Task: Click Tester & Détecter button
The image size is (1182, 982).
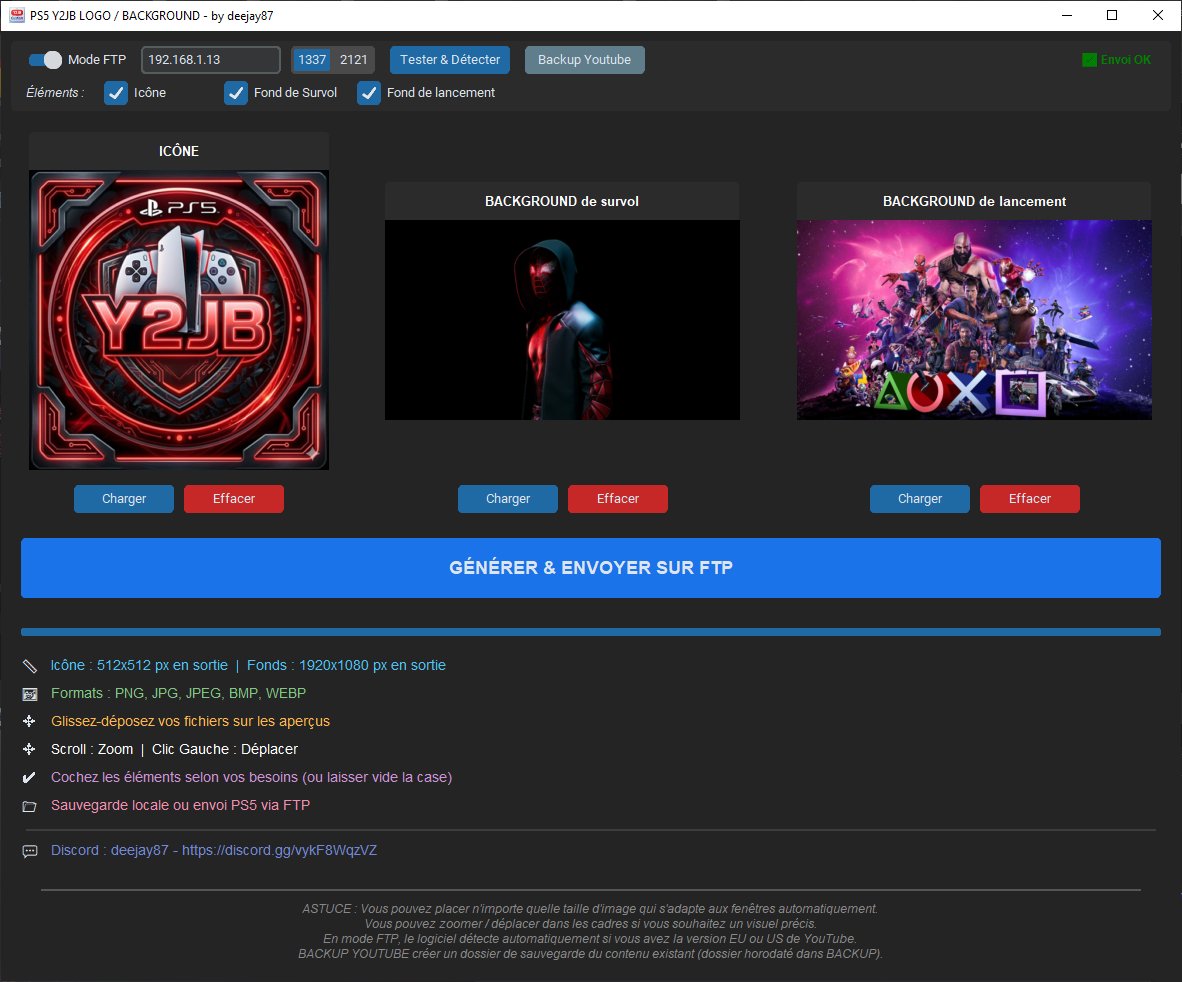Action: pyautogui.click(x=449, y=60)
